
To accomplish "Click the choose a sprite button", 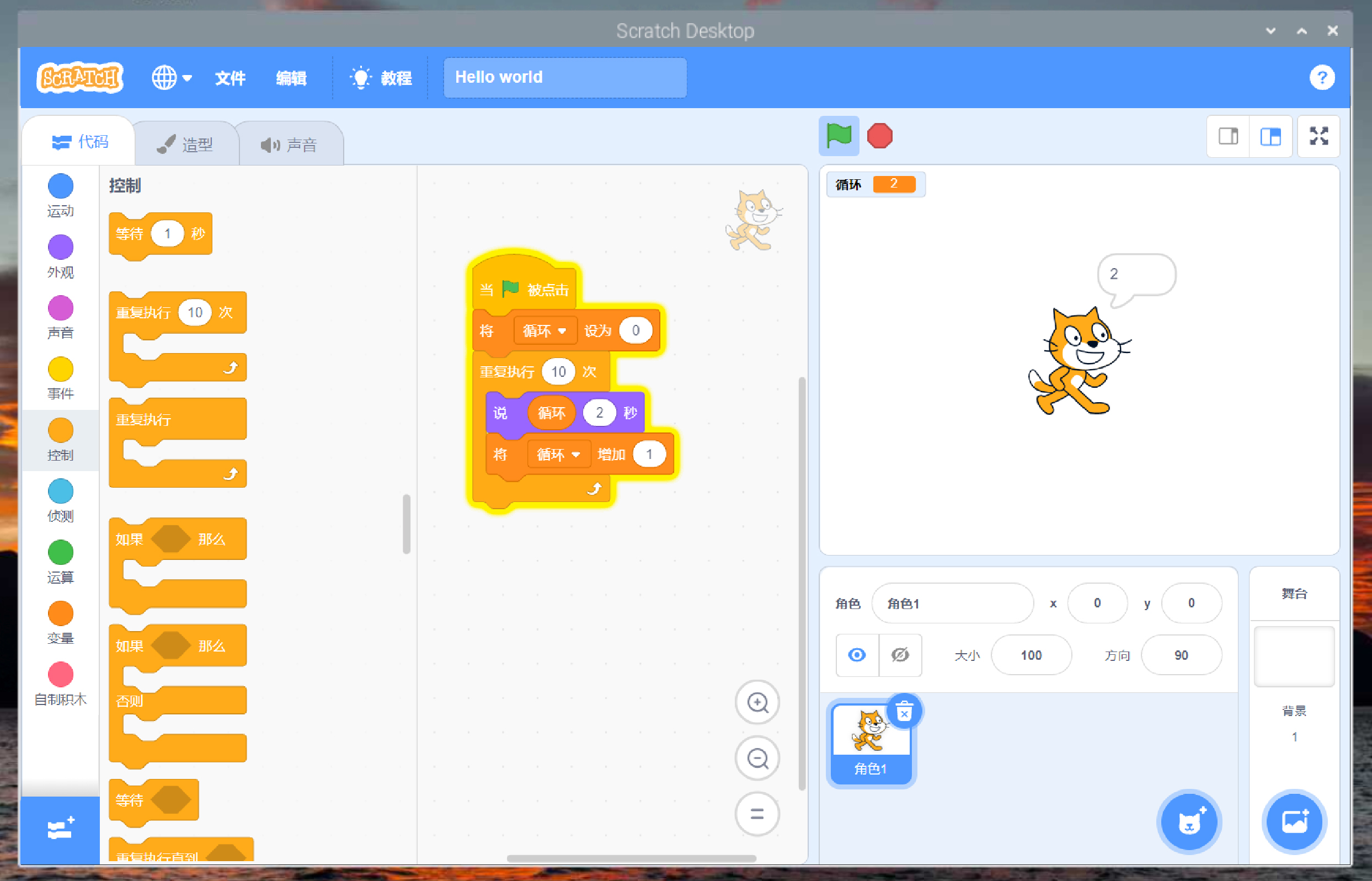I will click(x=1189, y=821).
